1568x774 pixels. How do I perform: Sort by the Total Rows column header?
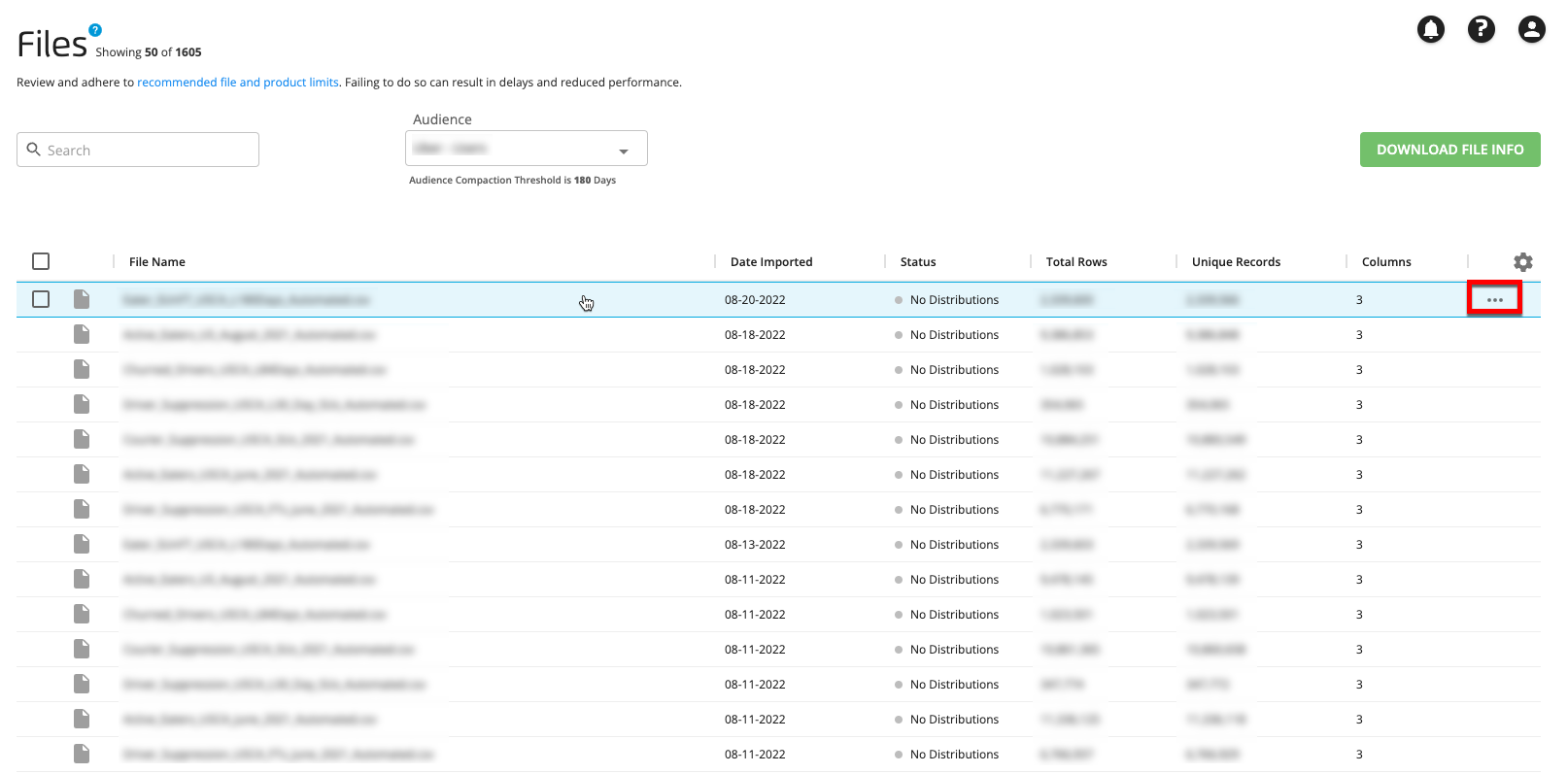tap(1075, 262)
